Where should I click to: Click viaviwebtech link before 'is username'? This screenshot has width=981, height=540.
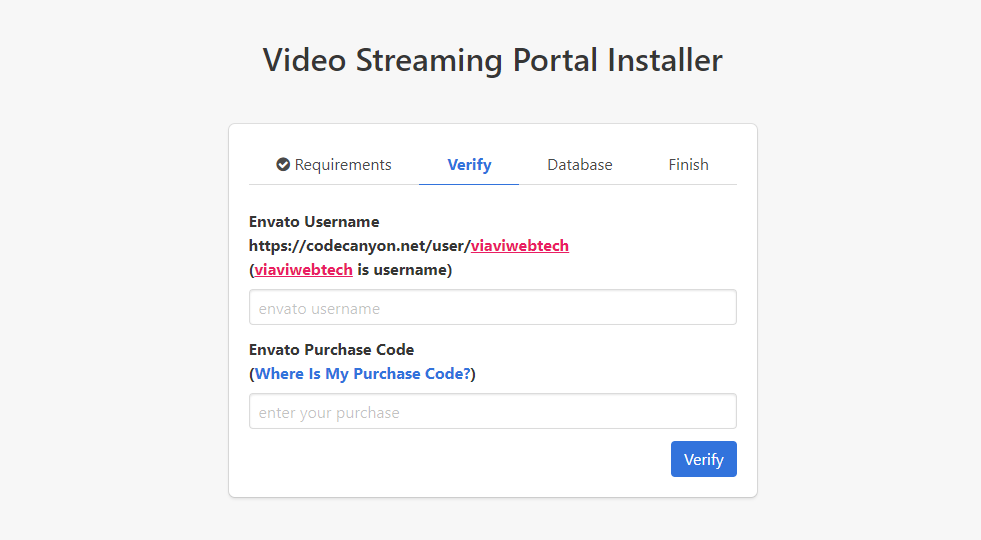pos(303,270)
